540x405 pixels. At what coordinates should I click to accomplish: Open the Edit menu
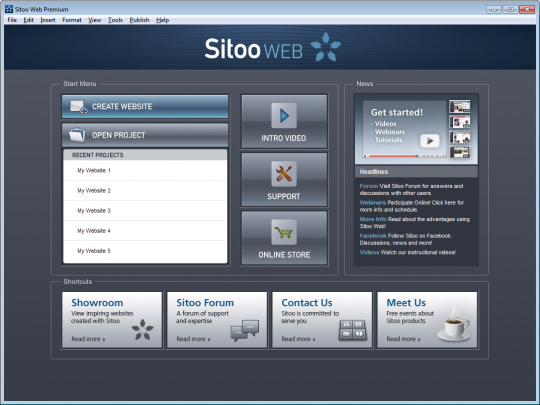coord(29,20)
